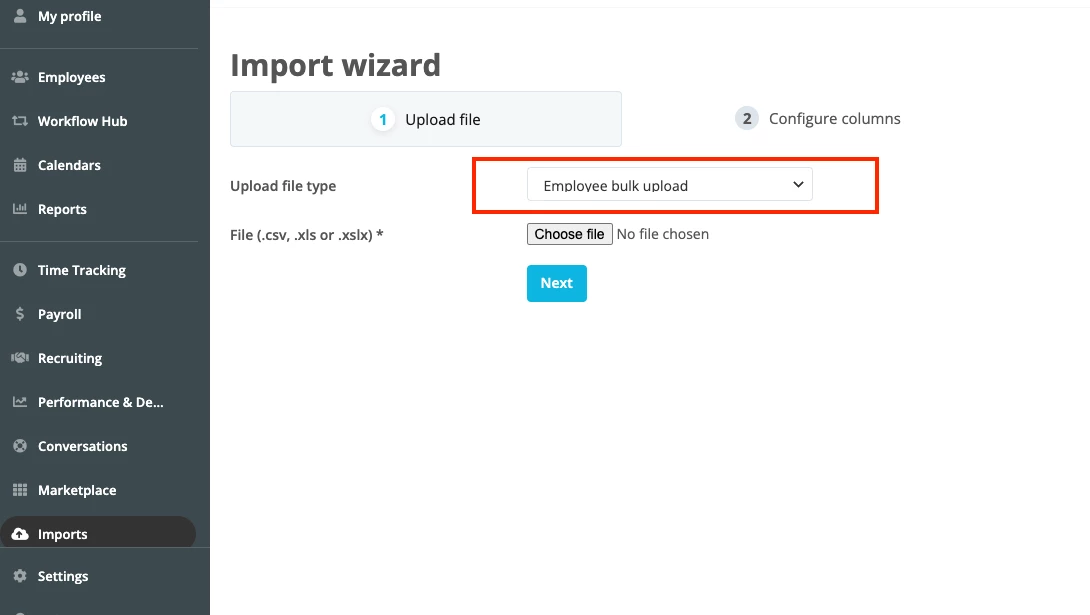Viewport: 1090px width, 615px height.
Task: Select the Upload file step tab
Action: (425, 119)
